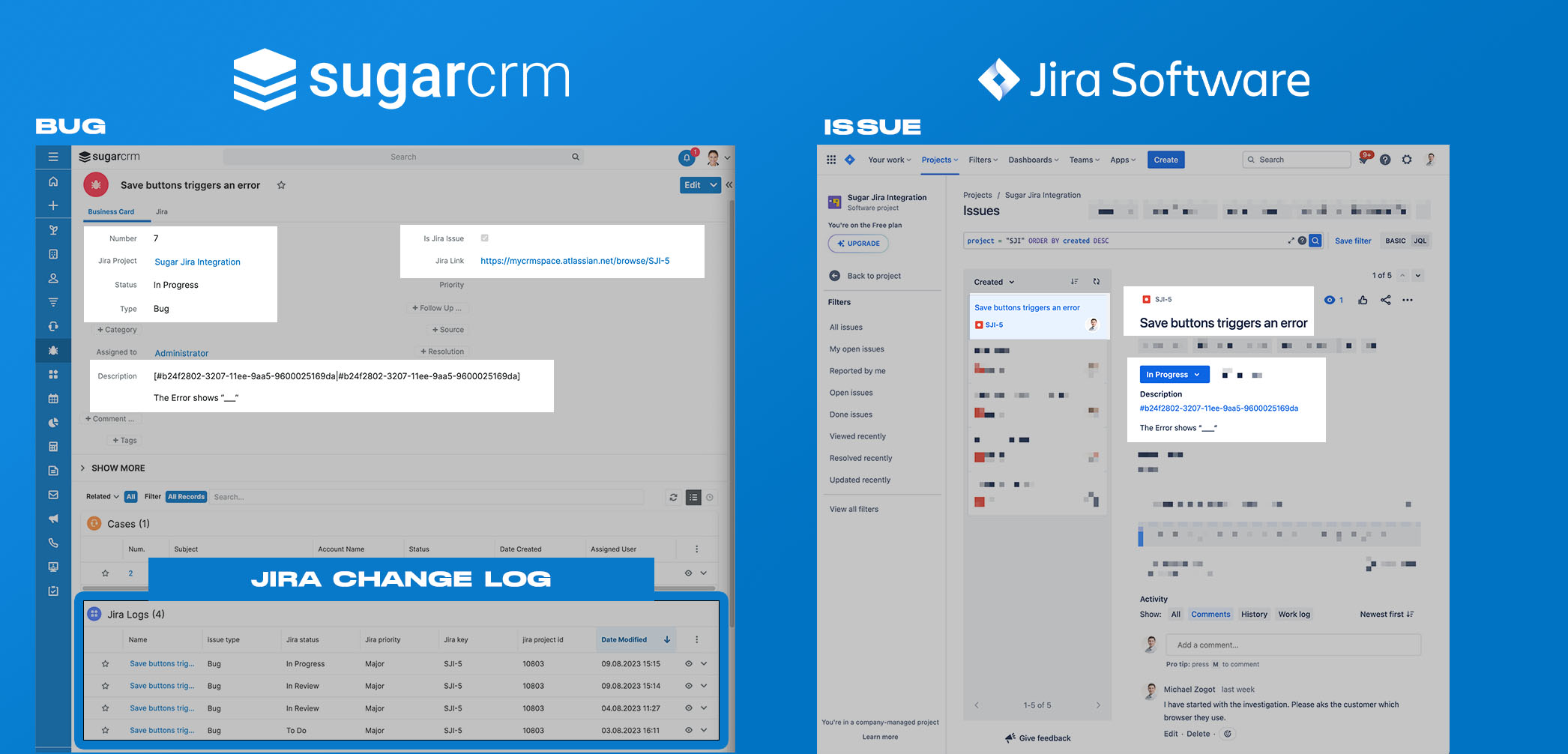
Task: Open Jira settings gear icon
Action: coord(1407,160)
